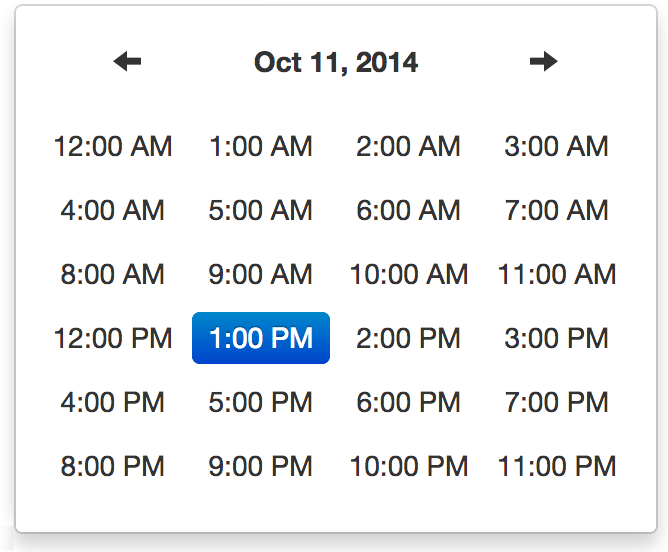Viewport: 668px width, 552px height.
Task: Pick the 6:00 AM slot
Action: [409, 210]
